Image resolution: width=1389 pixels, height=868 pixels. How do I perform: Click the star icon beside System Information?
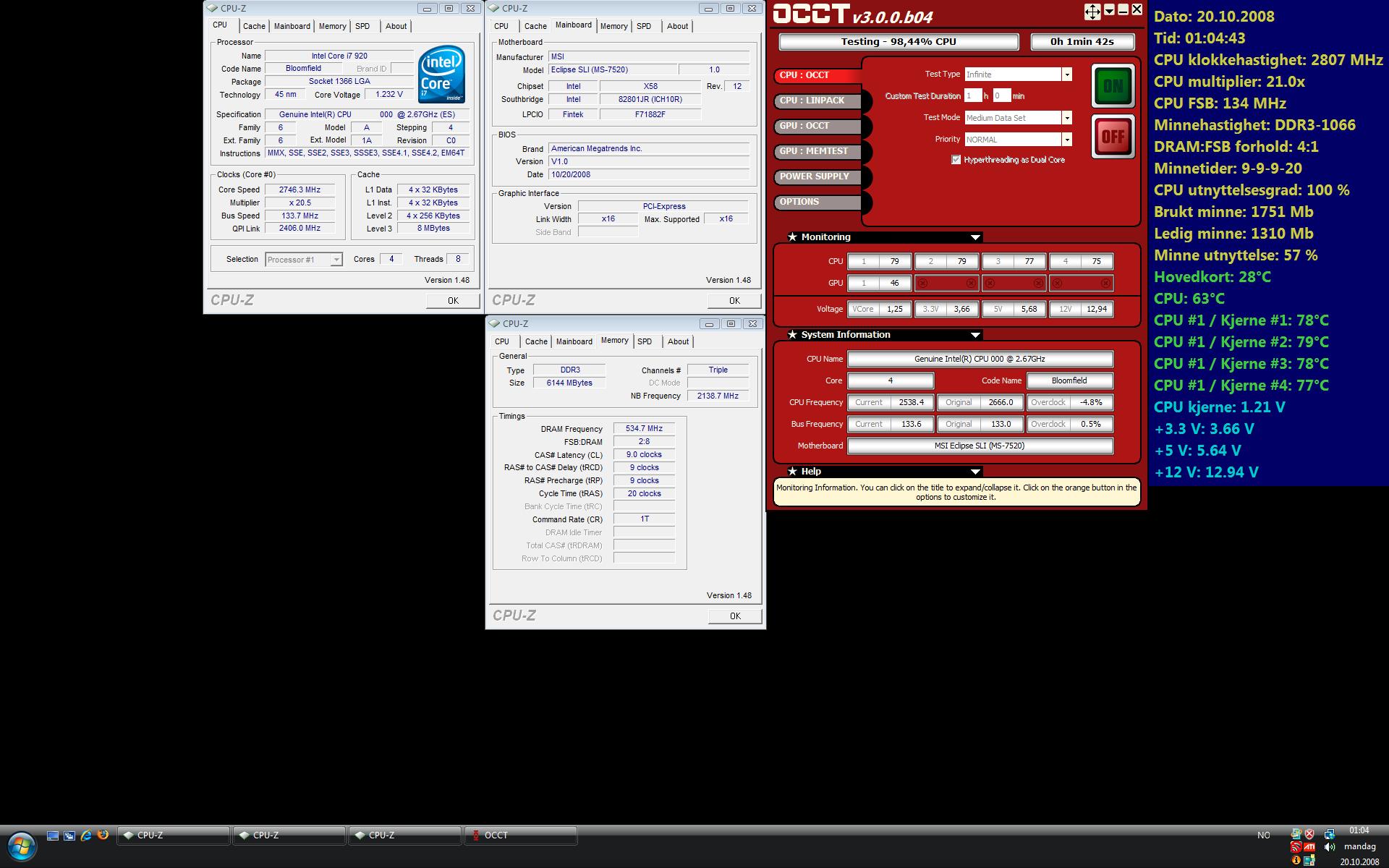tap(792, 335)
